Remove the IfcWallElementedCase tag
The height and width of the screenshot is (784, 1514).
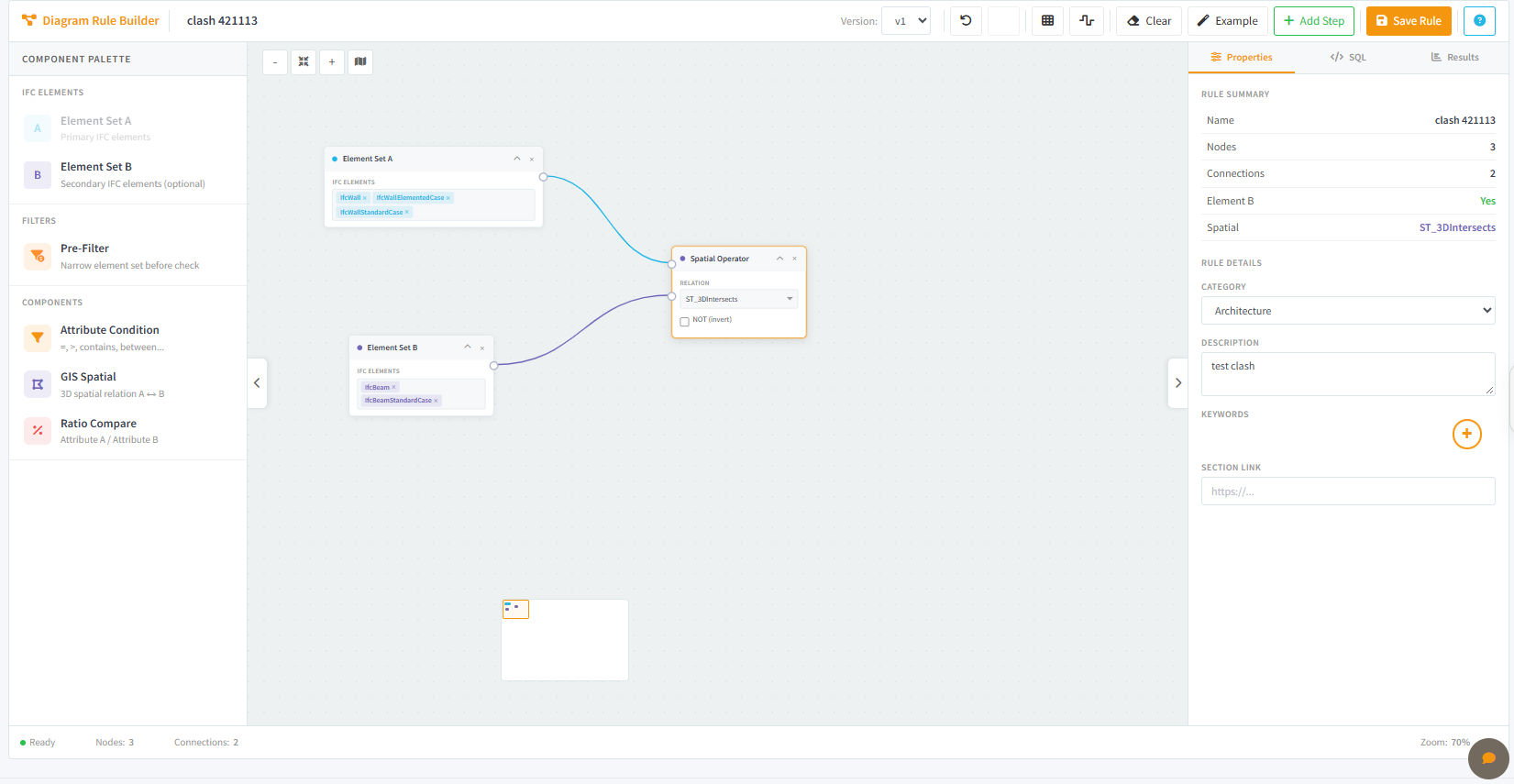point(448,198)
